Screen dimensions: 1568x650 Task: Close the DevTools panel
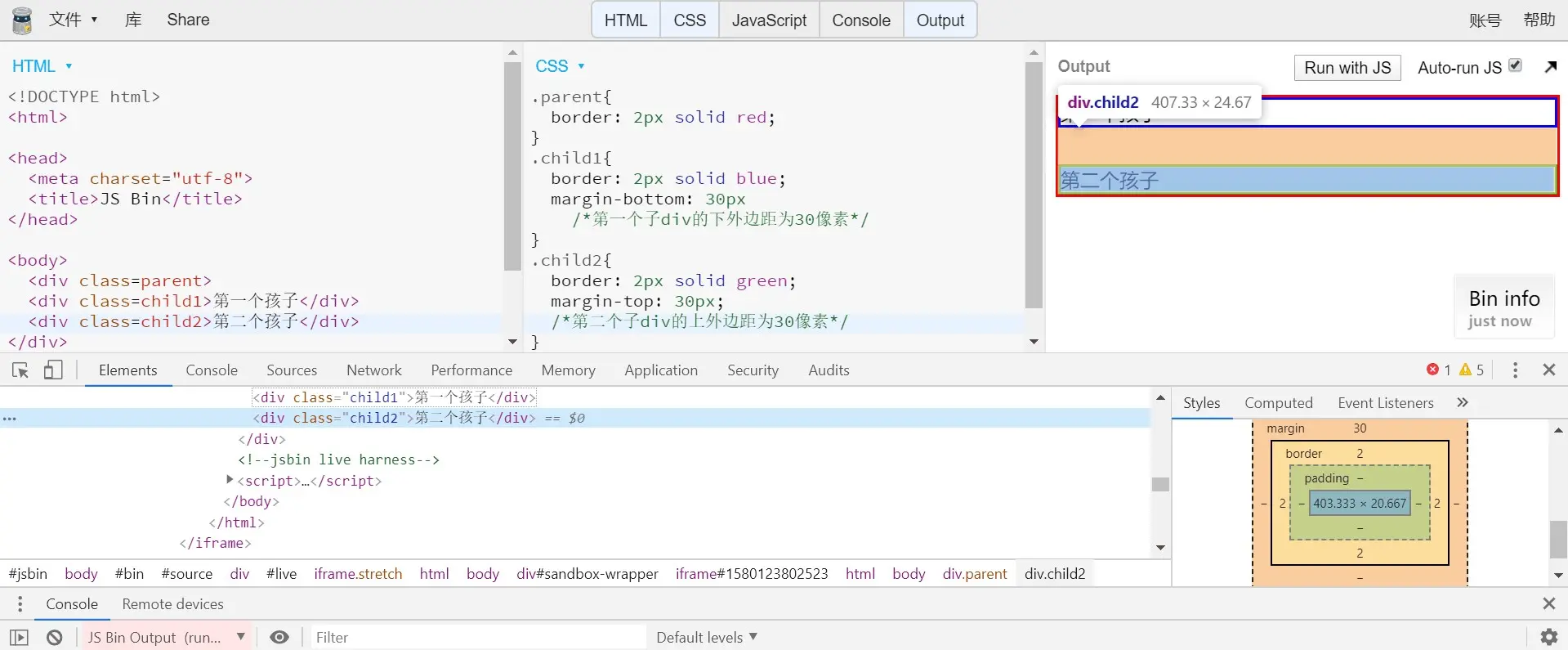1548,370
